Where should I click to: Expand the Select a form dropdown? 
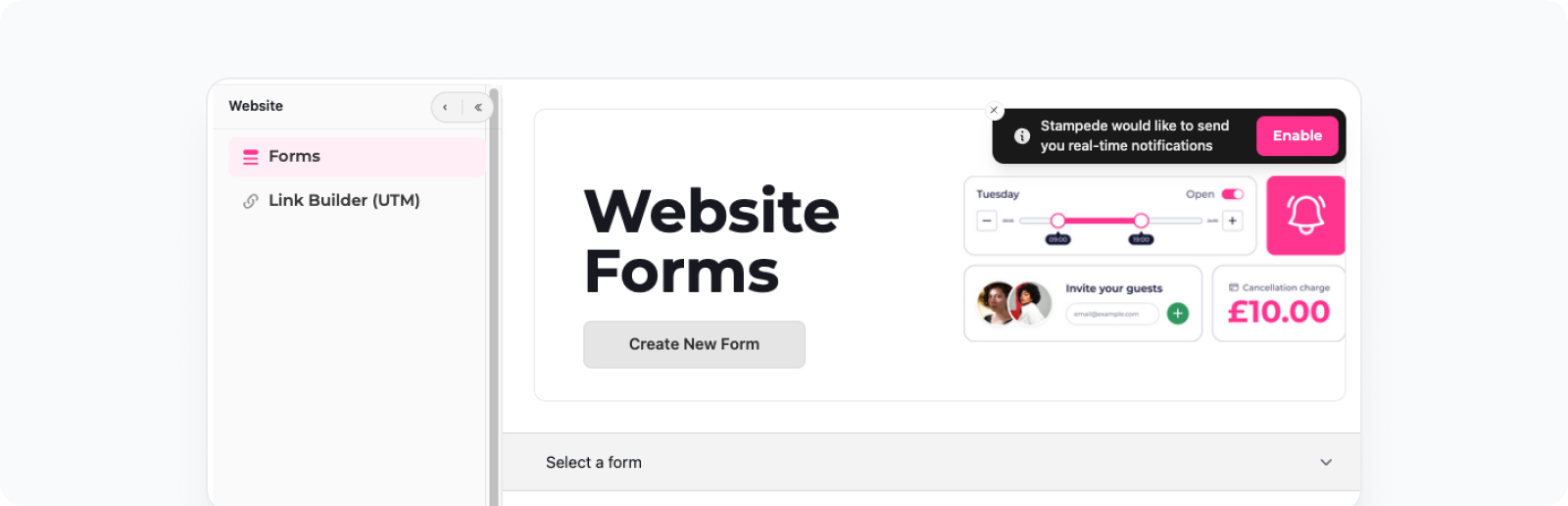click(931, 462)
